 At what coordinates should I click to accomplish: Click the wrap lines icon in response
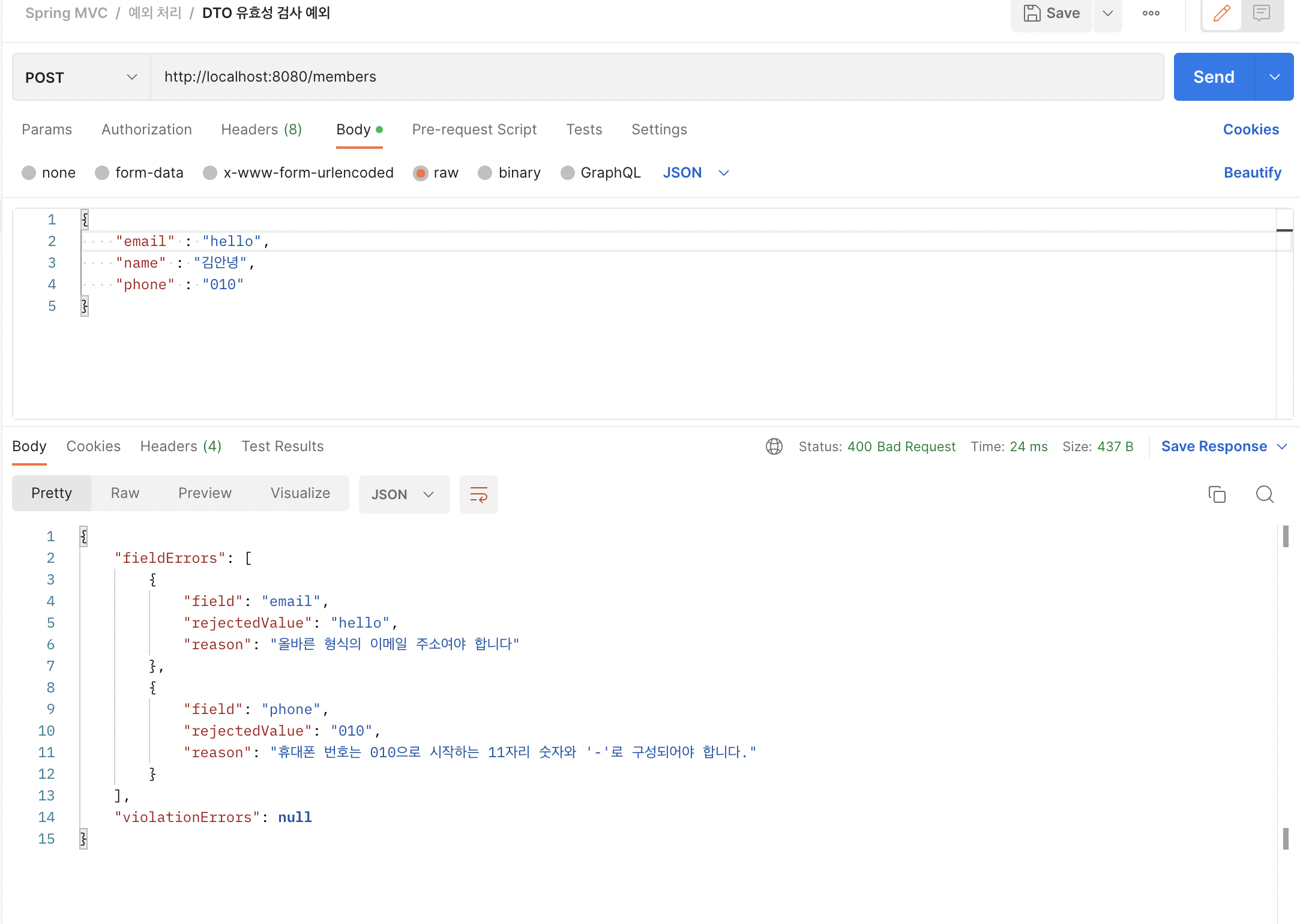[x=478, y=494]
